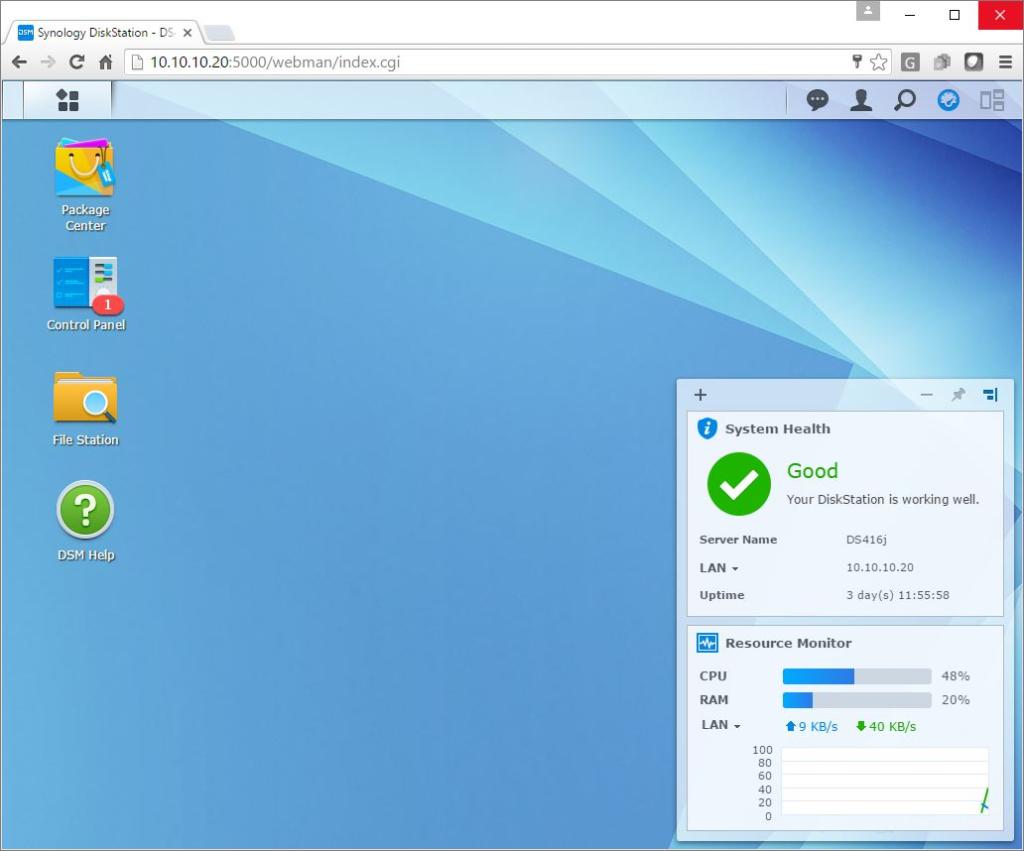Expand LAN dropdown in System Health
1024x851 pixels.
pyautogui.click(x=719, y=568)
